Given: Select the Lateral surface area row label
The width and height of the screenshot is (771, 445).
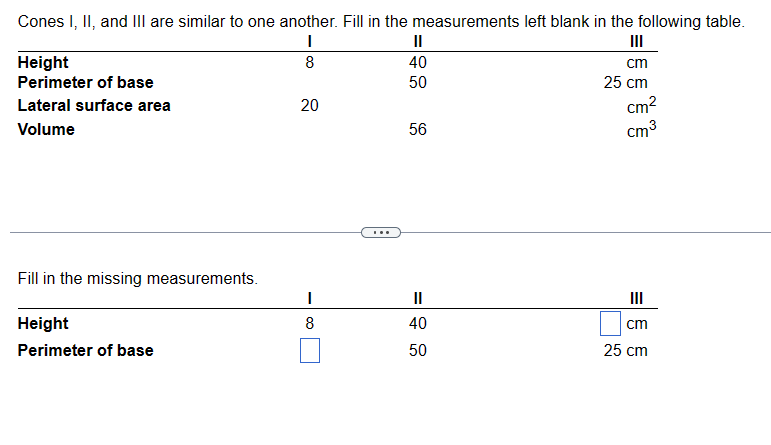Looking at the screenshot, I should pyautogui.click(x=94, y=106).
